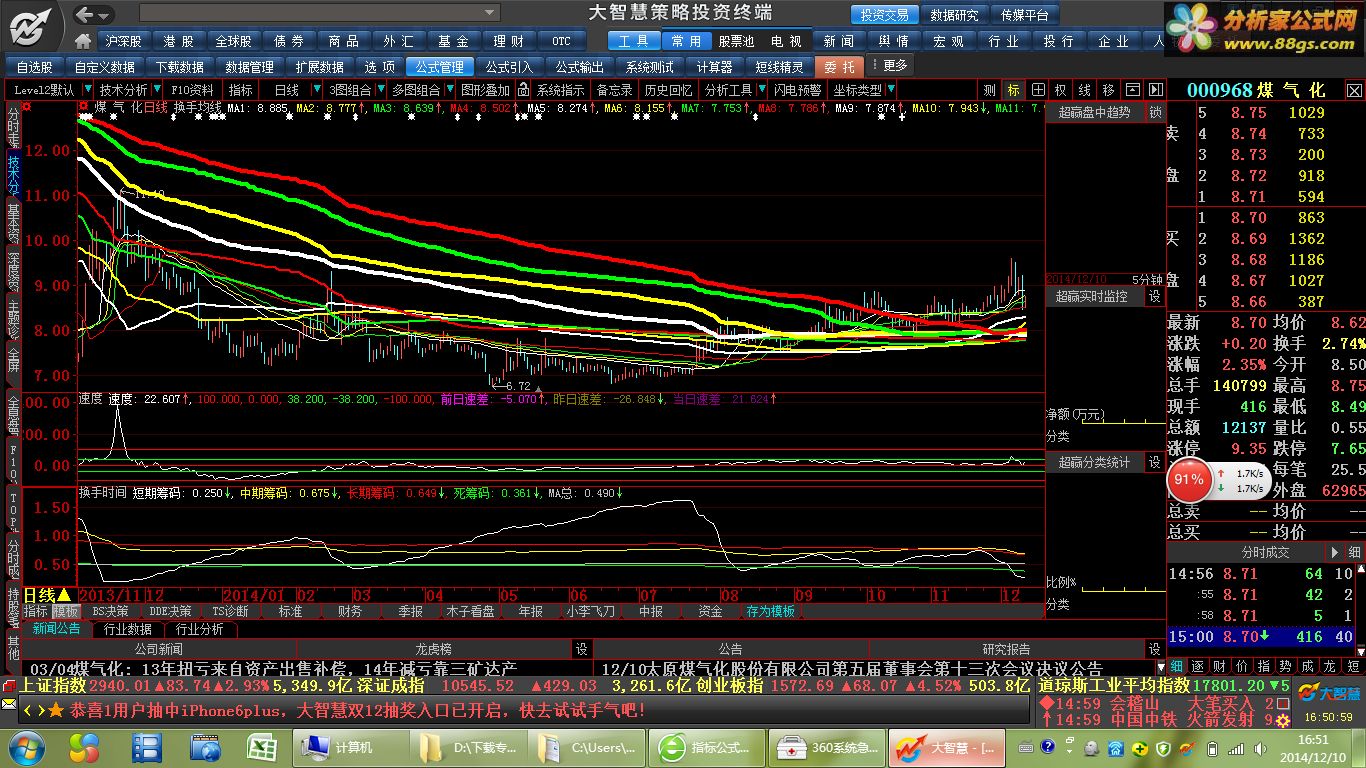Click the 设 button by 超赢分类统计

point(1155,462)
